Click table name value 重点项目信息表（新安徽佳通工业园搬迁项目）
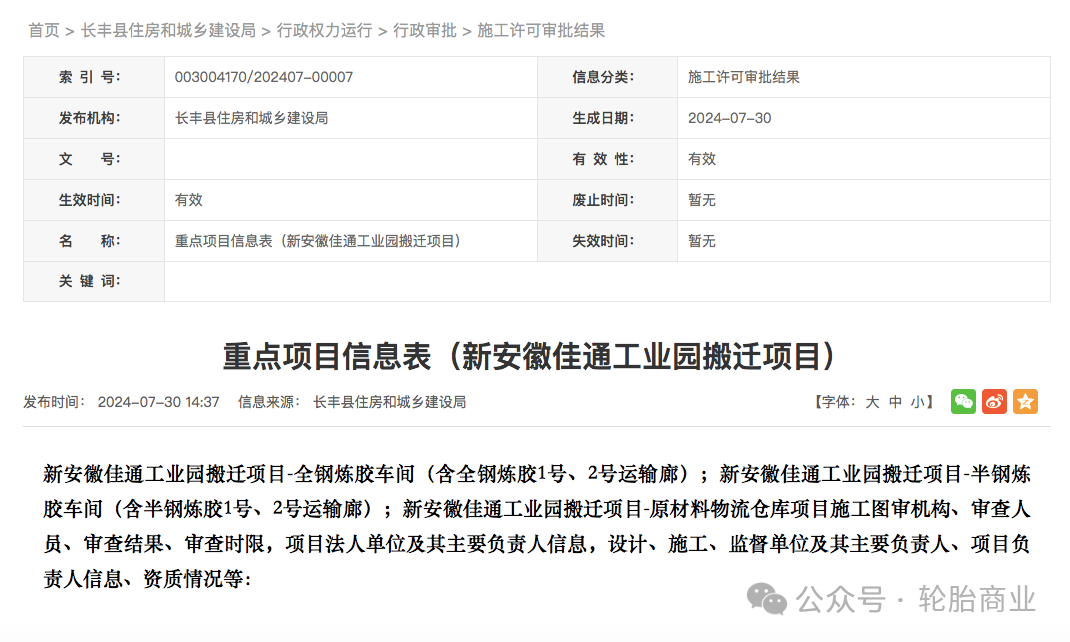The image size is (1070, 642). [x=318, y=241]
